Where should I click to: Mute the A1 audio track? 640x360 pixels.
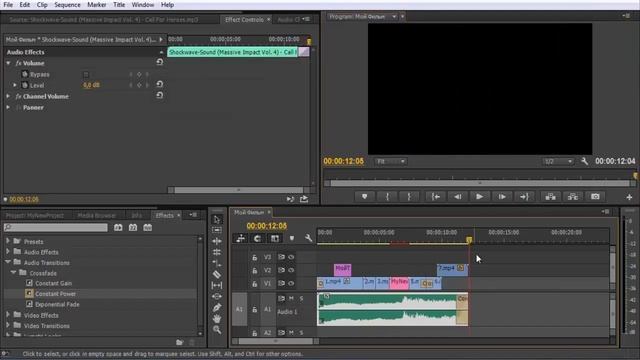[x=291, y=299]
